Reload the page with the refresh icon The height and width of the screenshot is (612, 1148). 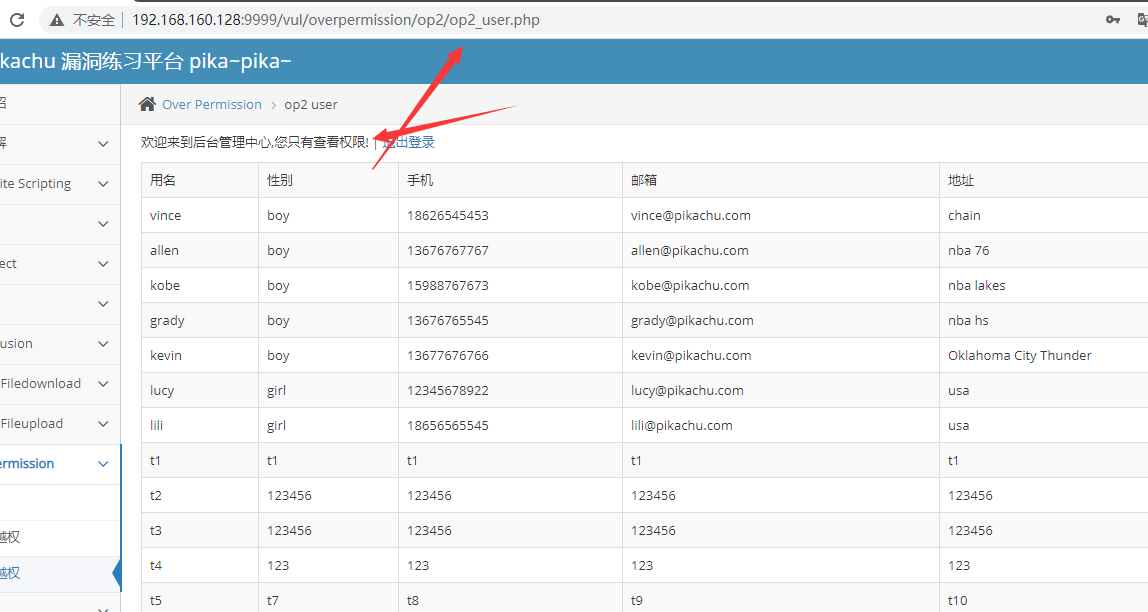tap(17, 20)
